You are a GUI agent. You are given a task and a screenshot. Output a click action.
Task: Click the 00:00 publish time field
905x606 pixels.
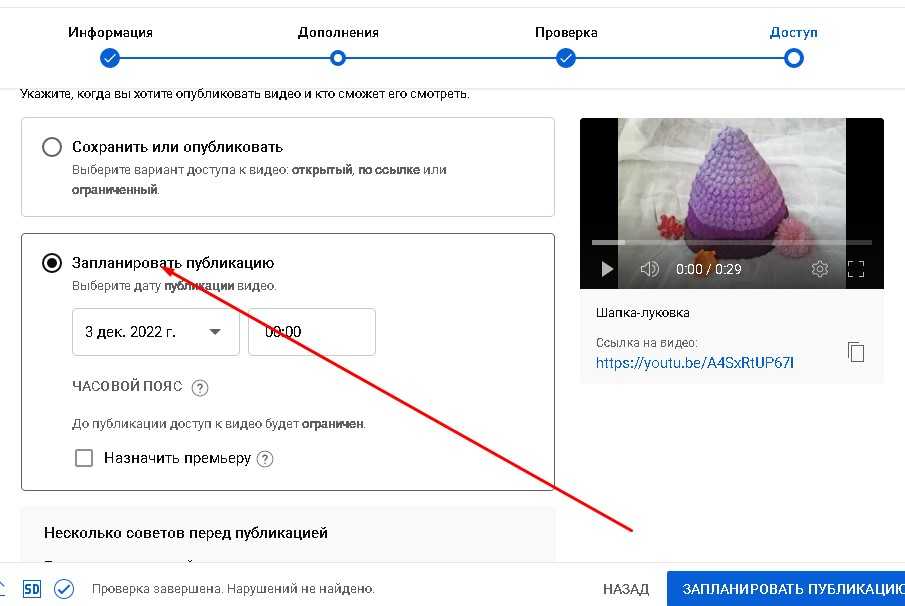311,332
